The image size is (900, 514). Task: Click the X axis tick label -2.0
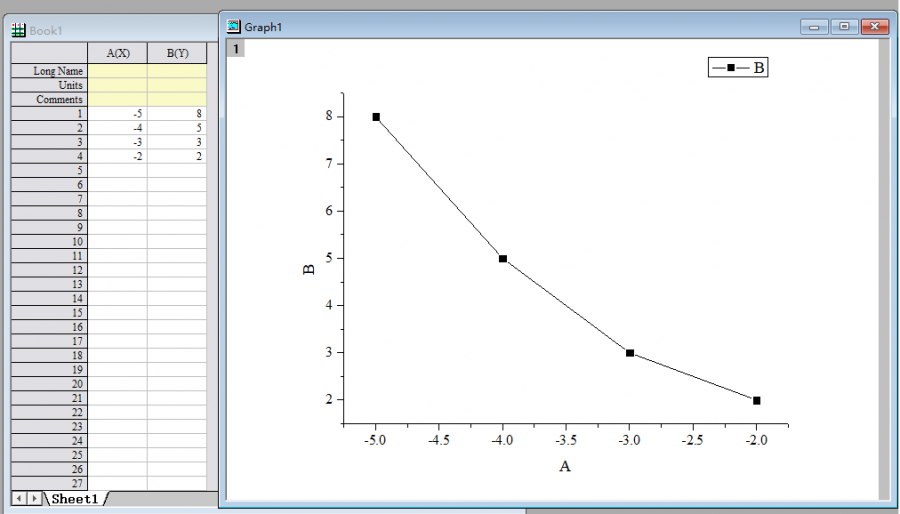pos(757,441)
